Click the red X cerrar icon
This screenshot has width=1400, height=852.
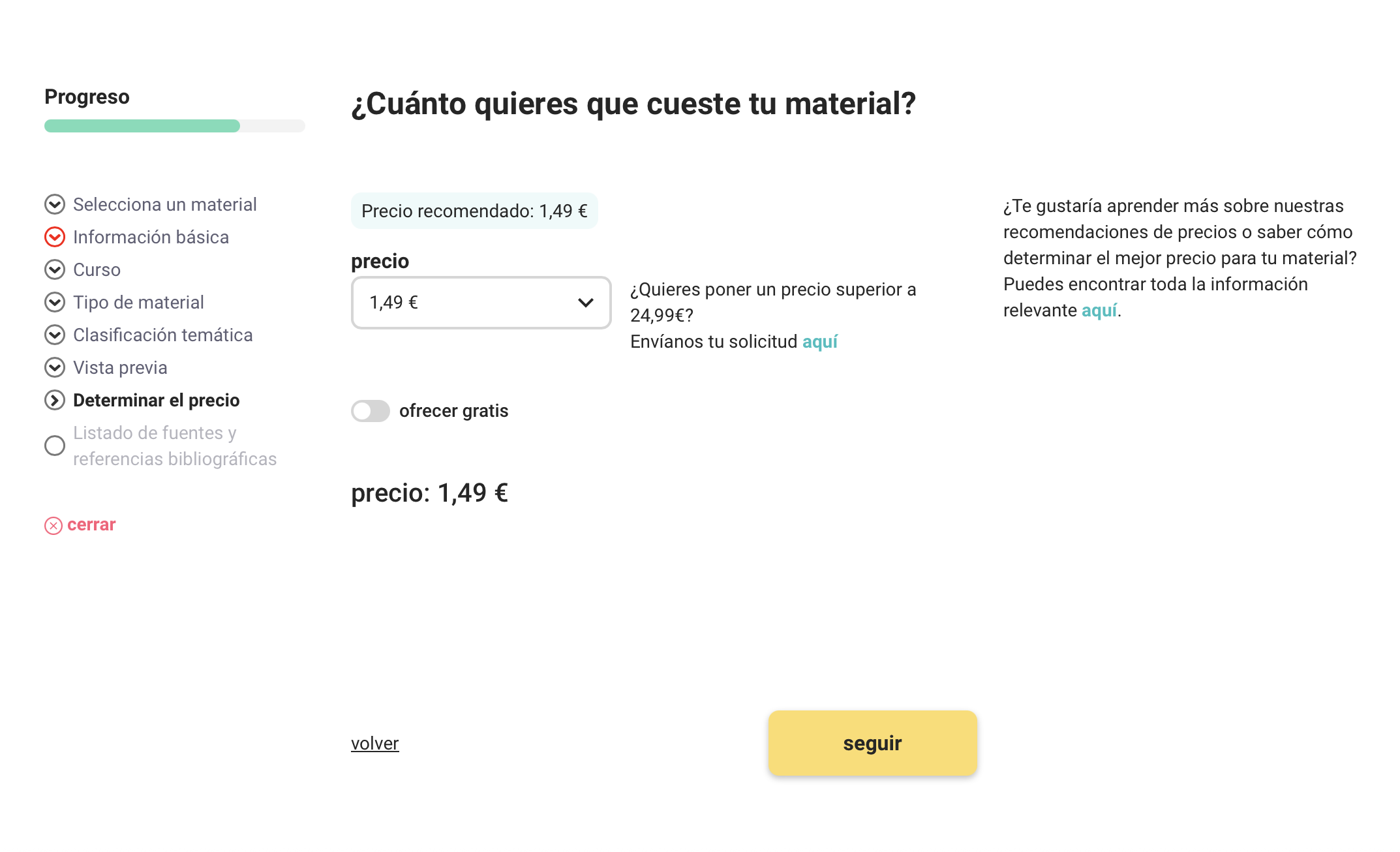point(53,526)
